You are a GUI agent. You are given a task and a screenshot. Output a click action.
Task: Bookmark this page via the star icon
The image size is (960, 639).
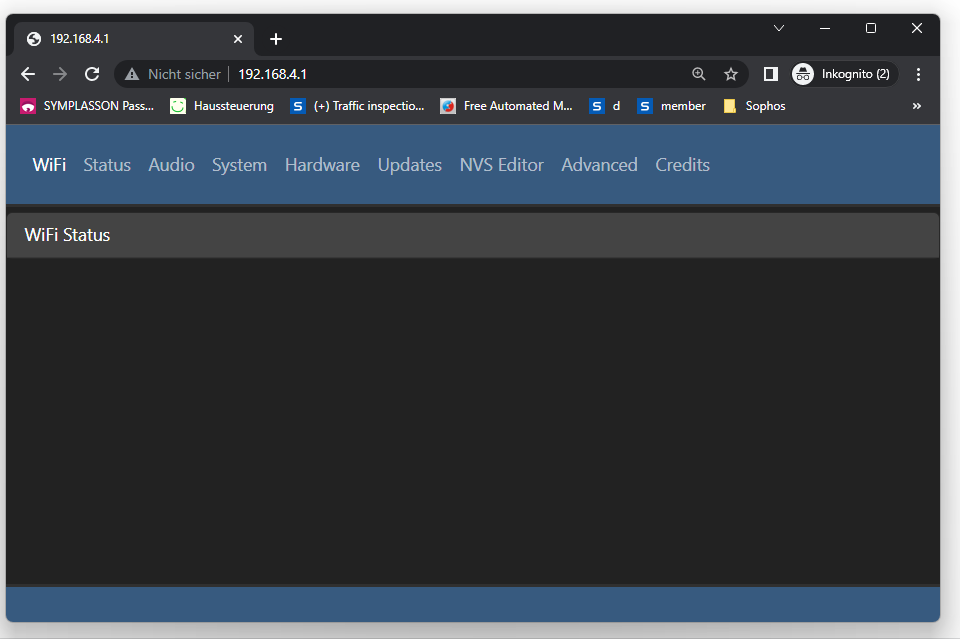click(730, 73)
